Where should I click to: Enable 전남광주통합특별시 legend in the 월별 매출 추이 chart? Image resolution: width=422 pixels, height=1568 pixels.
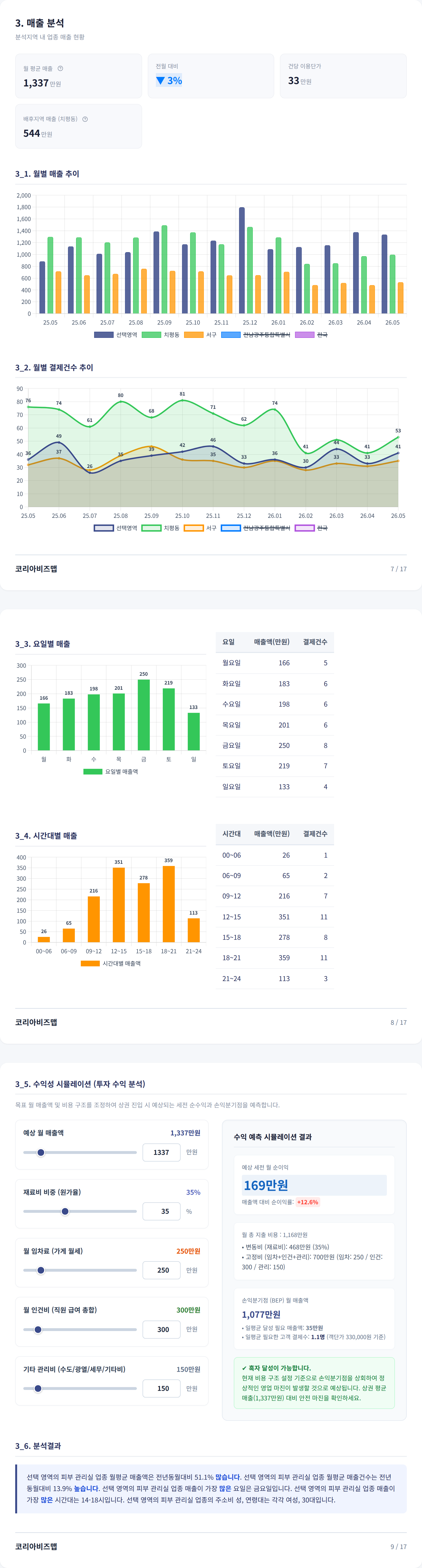point(256,335)
